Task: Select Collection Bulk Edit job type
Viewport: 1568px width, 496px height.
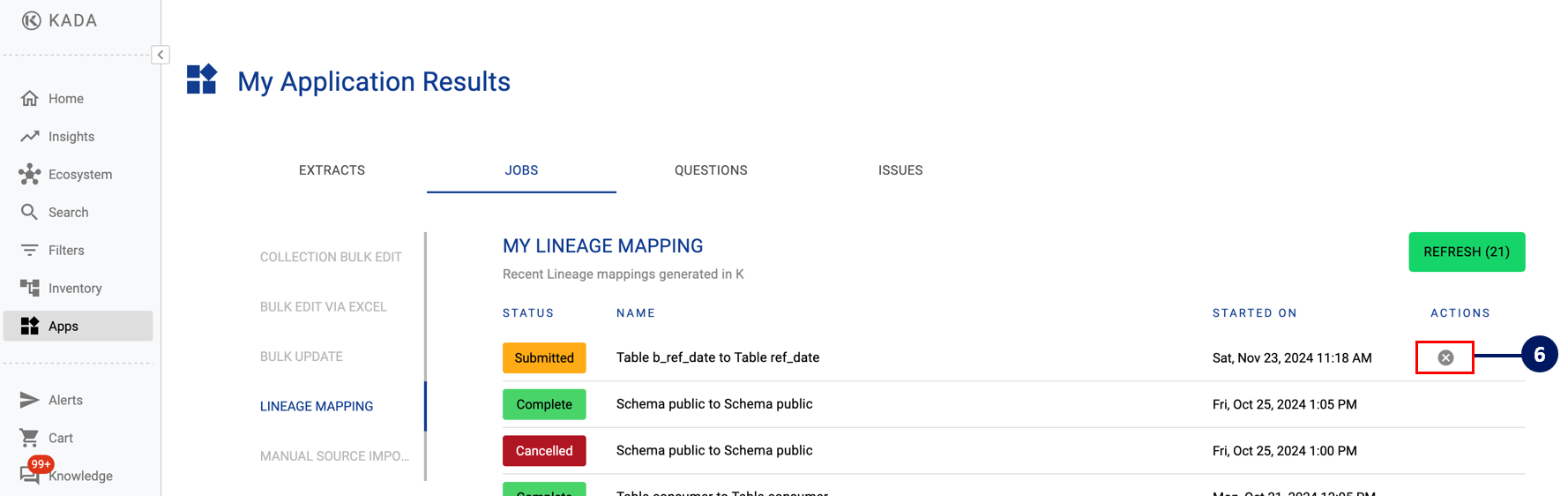Action: click(x=331, y=257)
